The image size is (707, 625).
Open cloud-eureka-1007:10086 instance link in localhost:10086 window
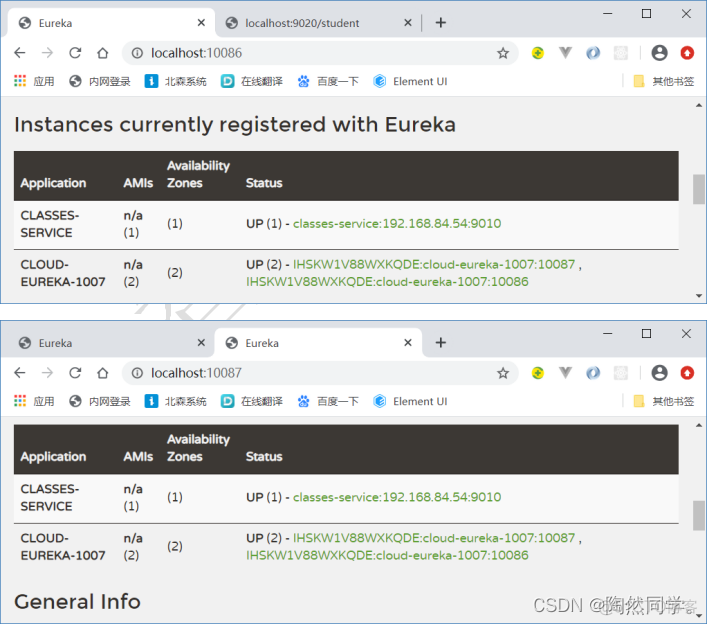click(387, 282)
